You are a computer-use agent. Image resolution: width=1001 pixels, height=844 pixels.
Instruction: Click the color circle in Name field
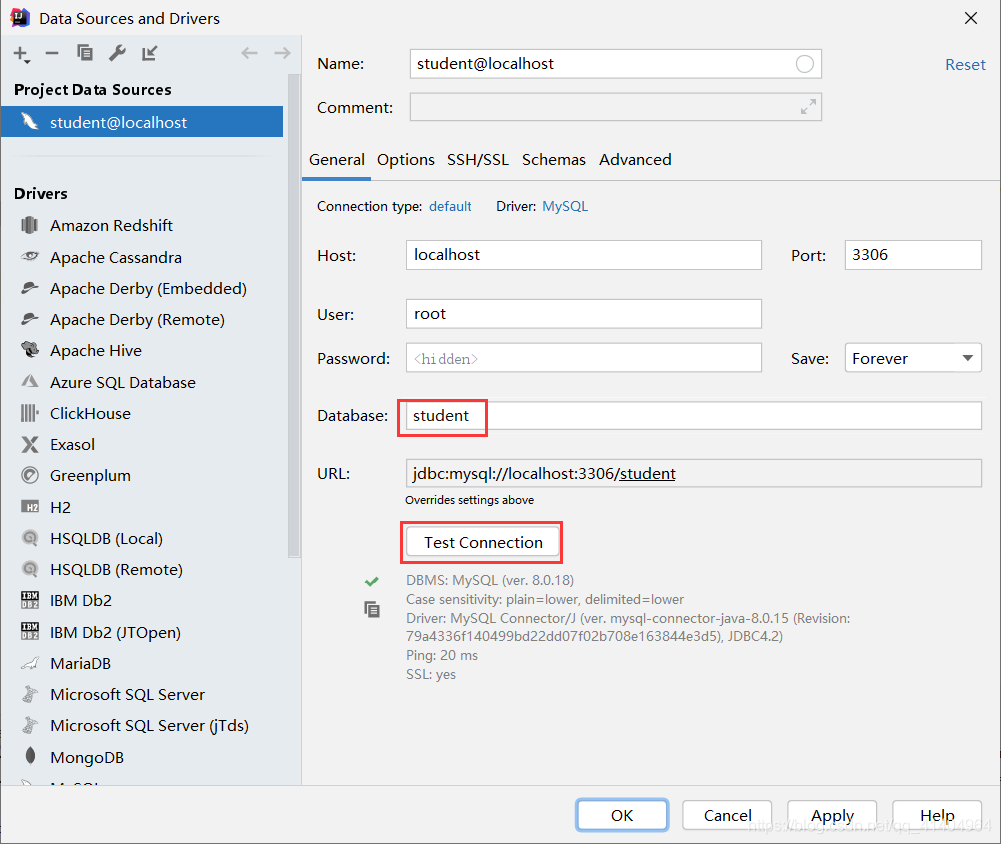point(805,64)
